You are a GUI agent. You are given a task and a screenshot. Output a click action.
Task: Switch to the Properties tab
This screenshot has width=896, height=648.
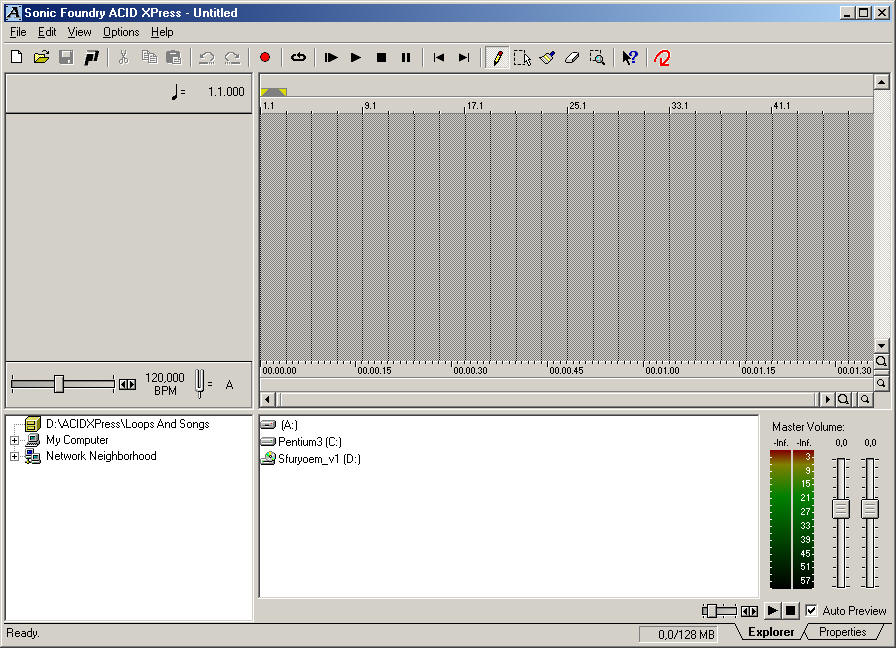[842, 632]
